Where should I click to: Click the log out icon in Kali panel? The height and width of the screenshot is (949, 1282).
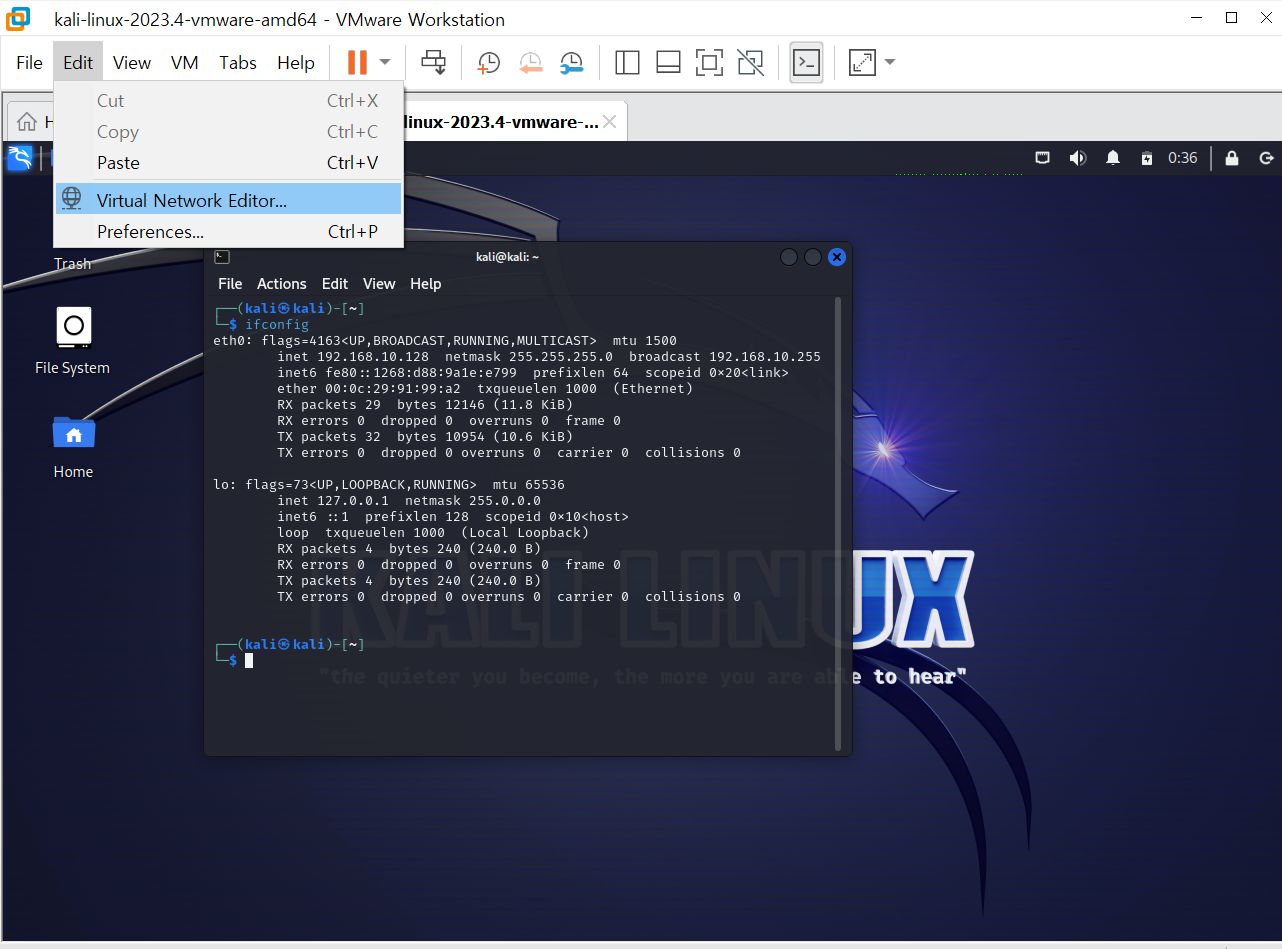coord(1266,158)
